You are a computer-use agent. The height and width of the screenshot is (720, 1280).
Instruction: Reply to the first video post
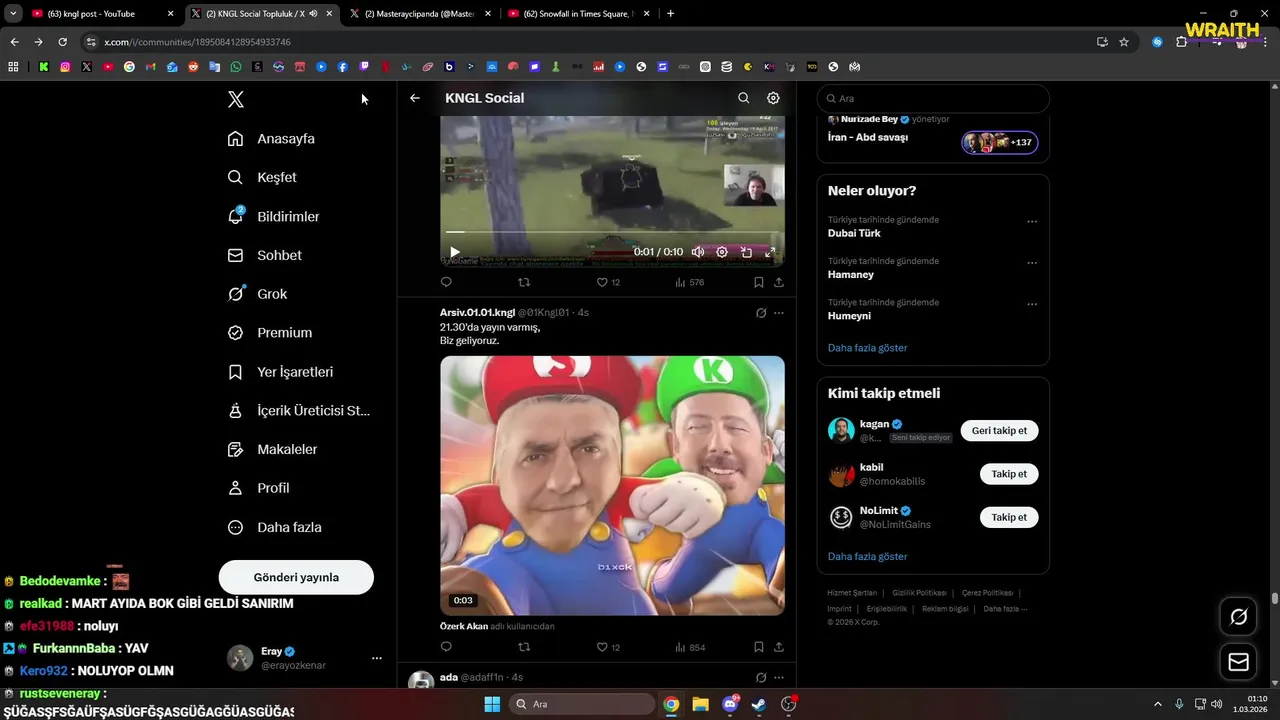point(446,282)
